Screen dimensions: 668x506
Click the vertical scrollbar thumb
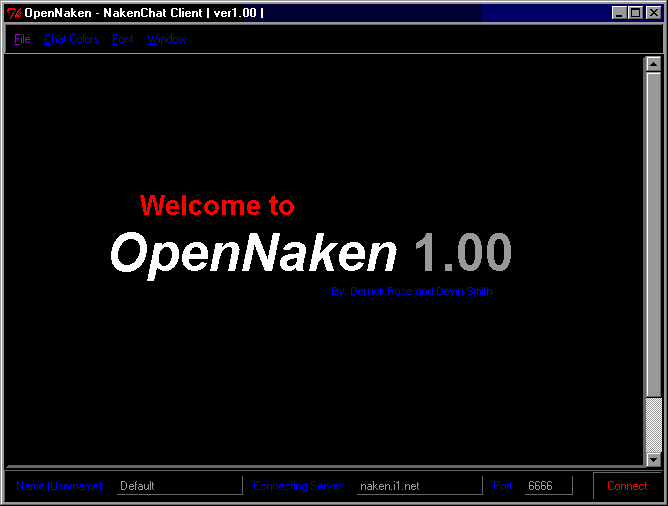(x=654, y=234)
